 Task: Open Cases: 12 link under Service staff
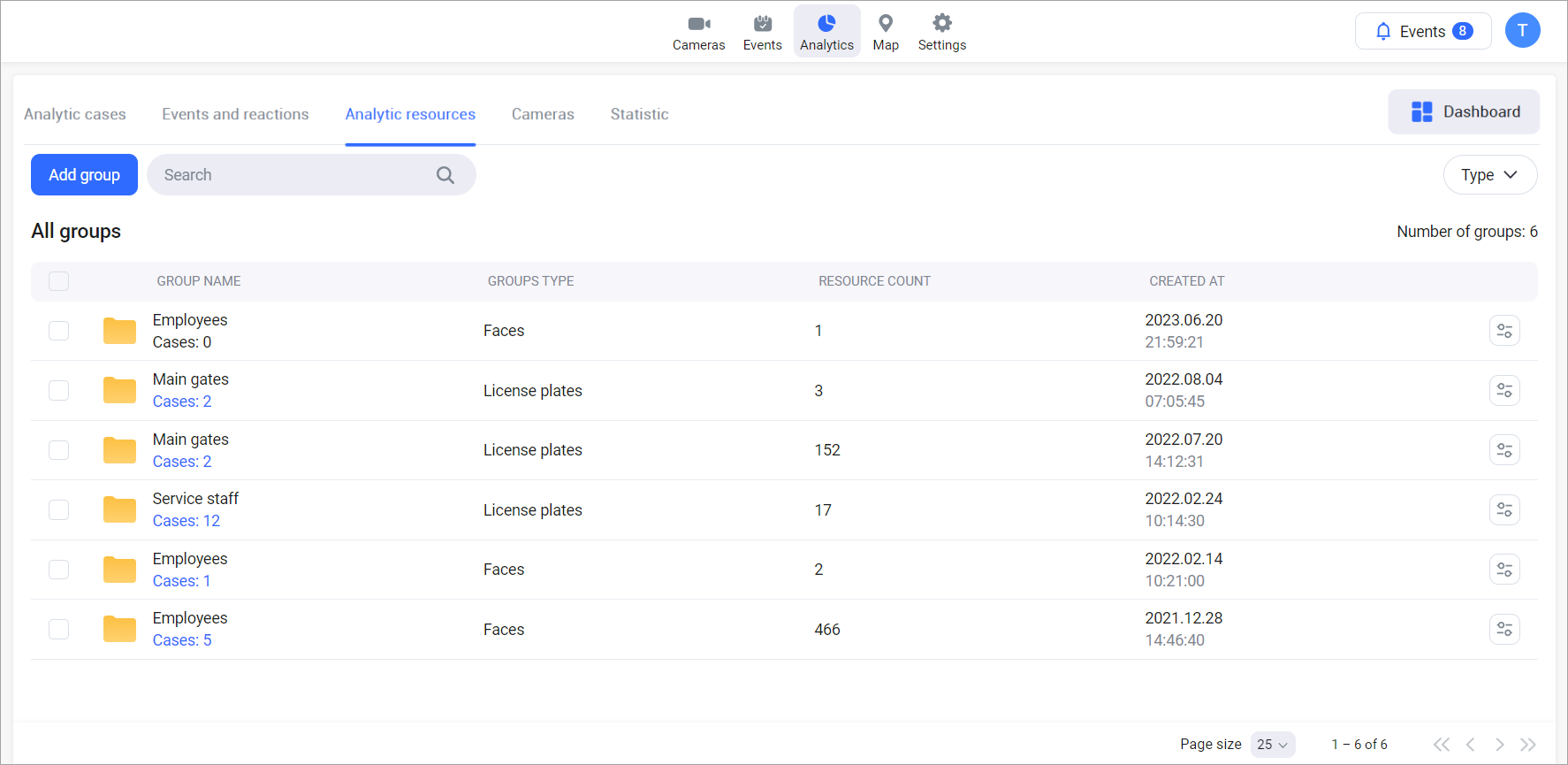[186, 521]
